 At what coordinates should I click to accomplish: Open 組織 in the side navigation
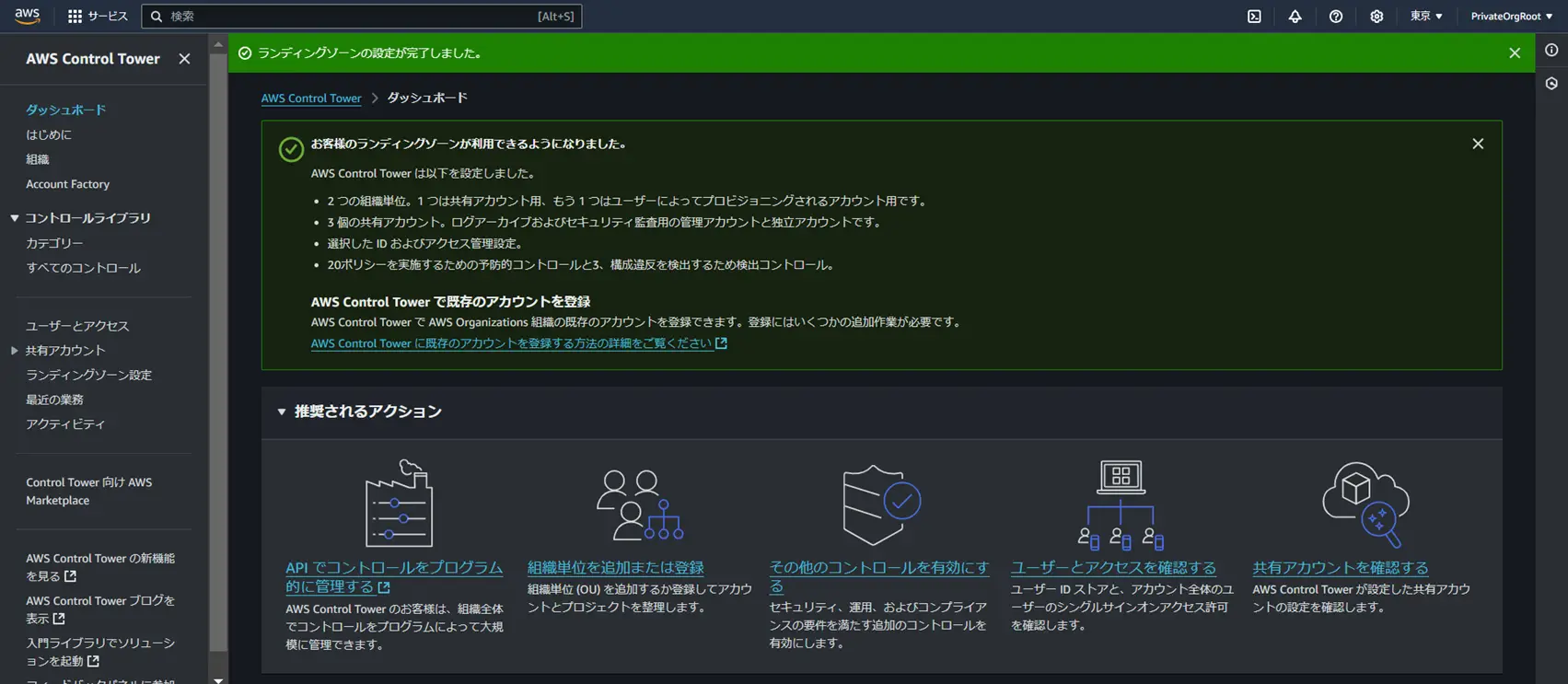coord(38,159)
